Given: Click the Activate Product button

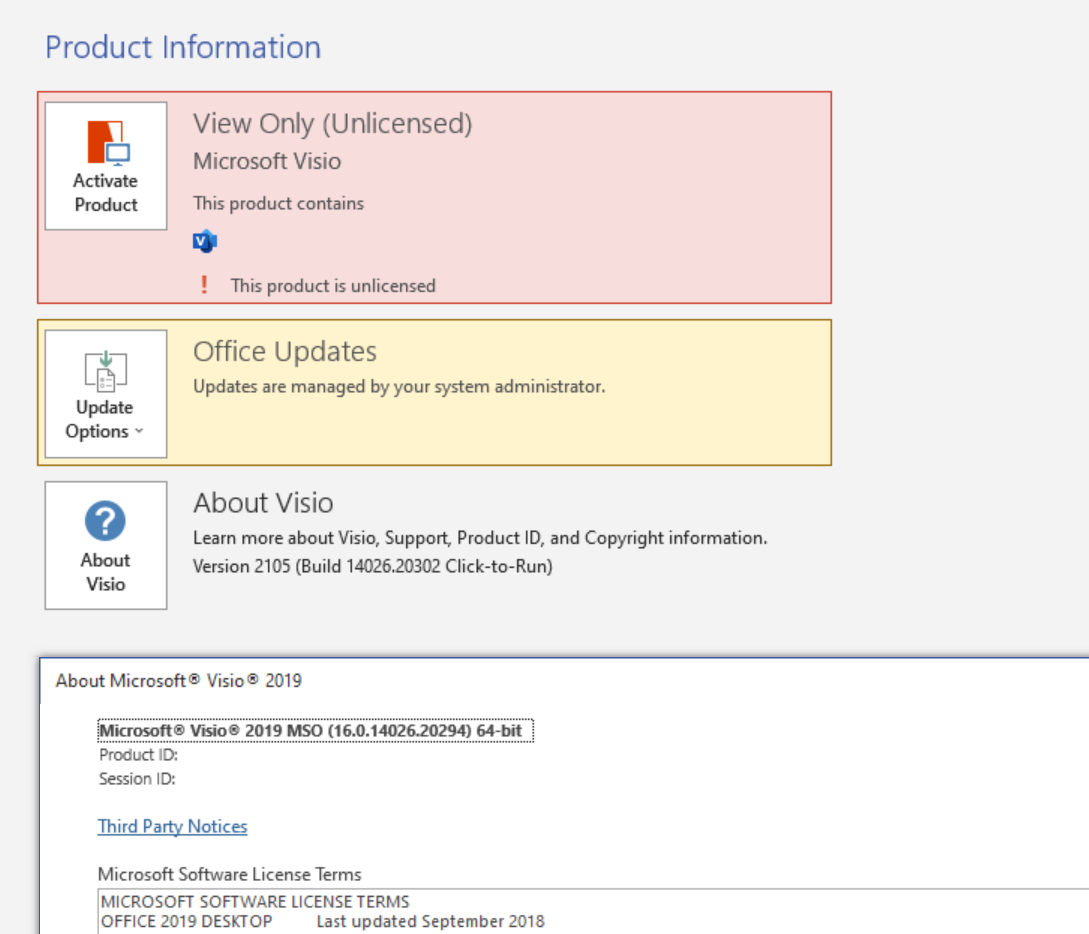Looking at the screenshot, I should pyautogui.click(x=106, y=166).
